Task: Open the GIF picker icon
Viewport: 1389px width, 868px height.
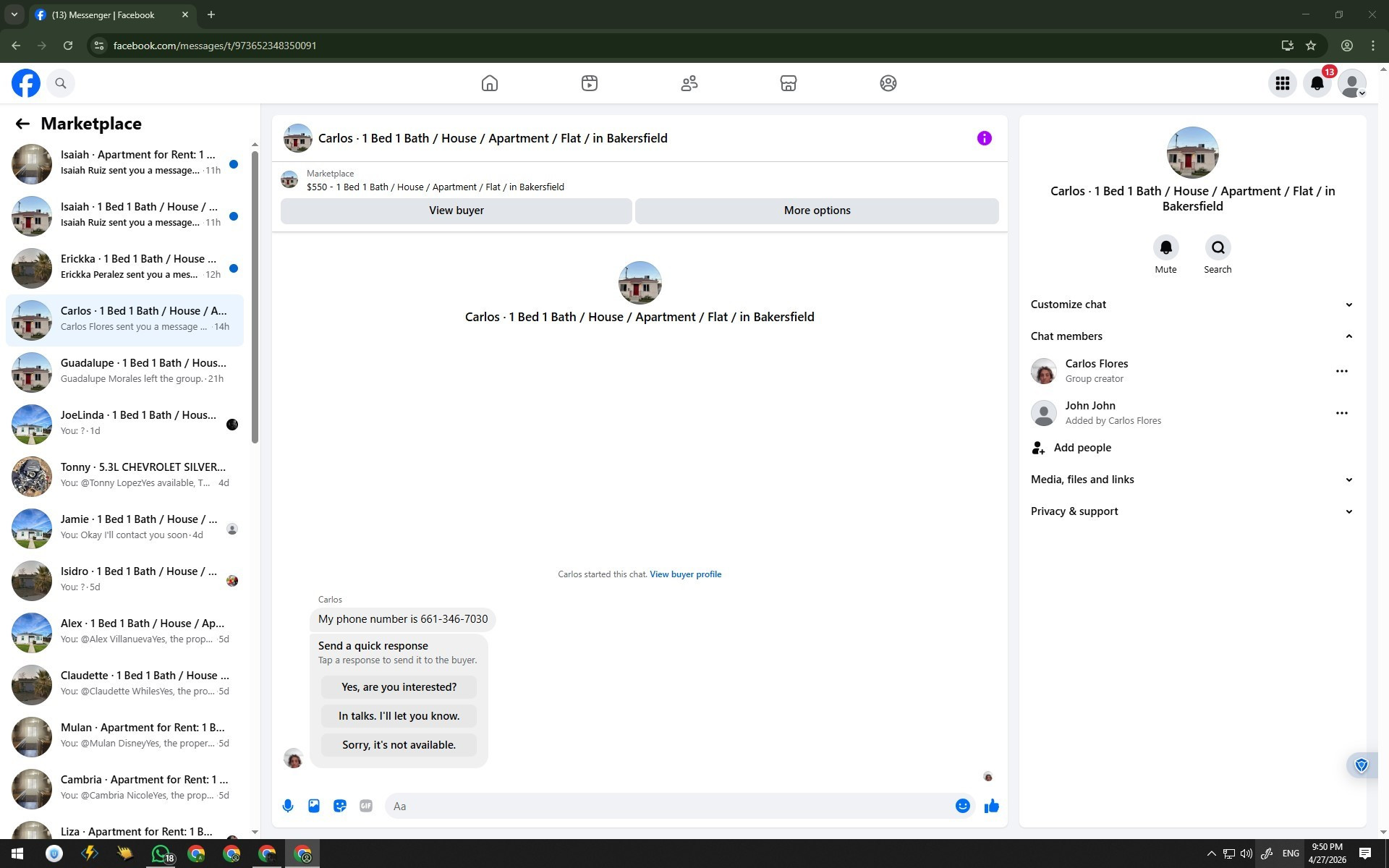Action: click(x=366, y=806)
